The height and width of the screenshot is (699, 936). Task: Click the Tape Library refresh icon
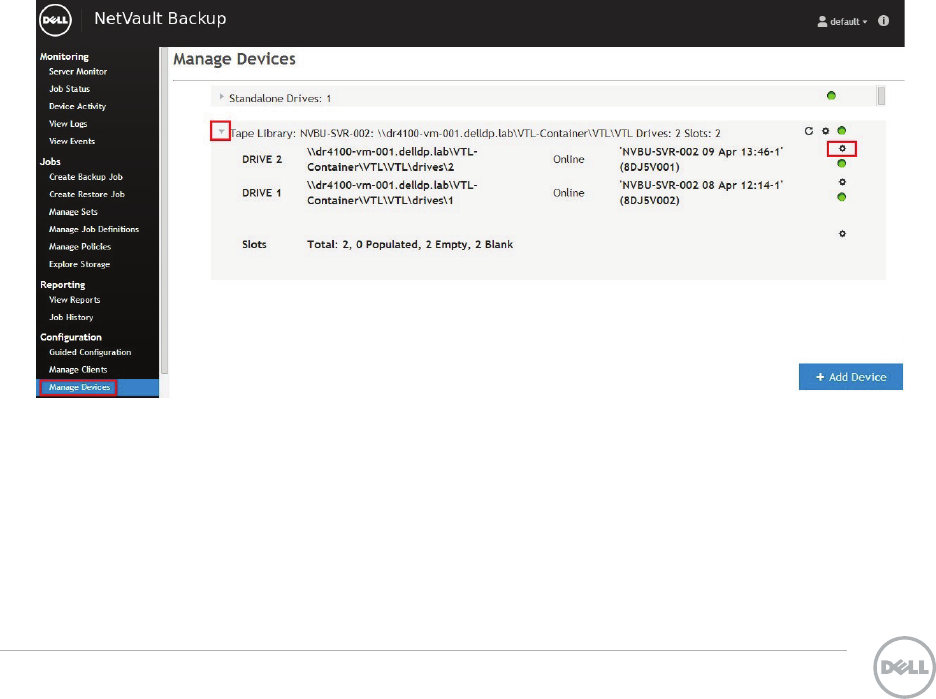pyautogui.click(x=808, y=131)
